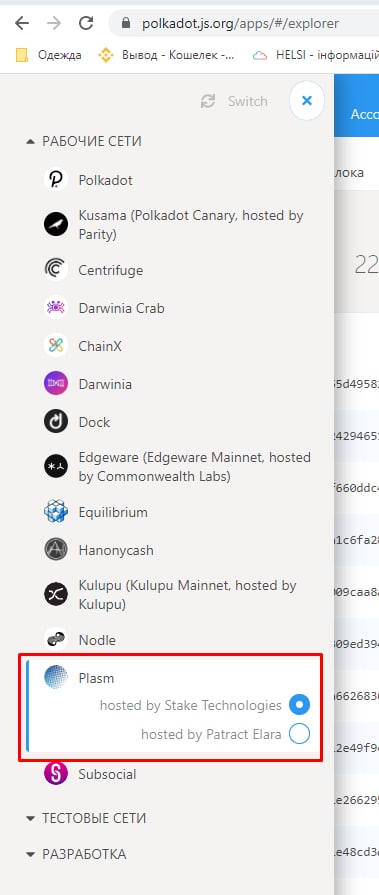
Task: Select hosted by Patract Elara radio button
Action: [299, 733]
